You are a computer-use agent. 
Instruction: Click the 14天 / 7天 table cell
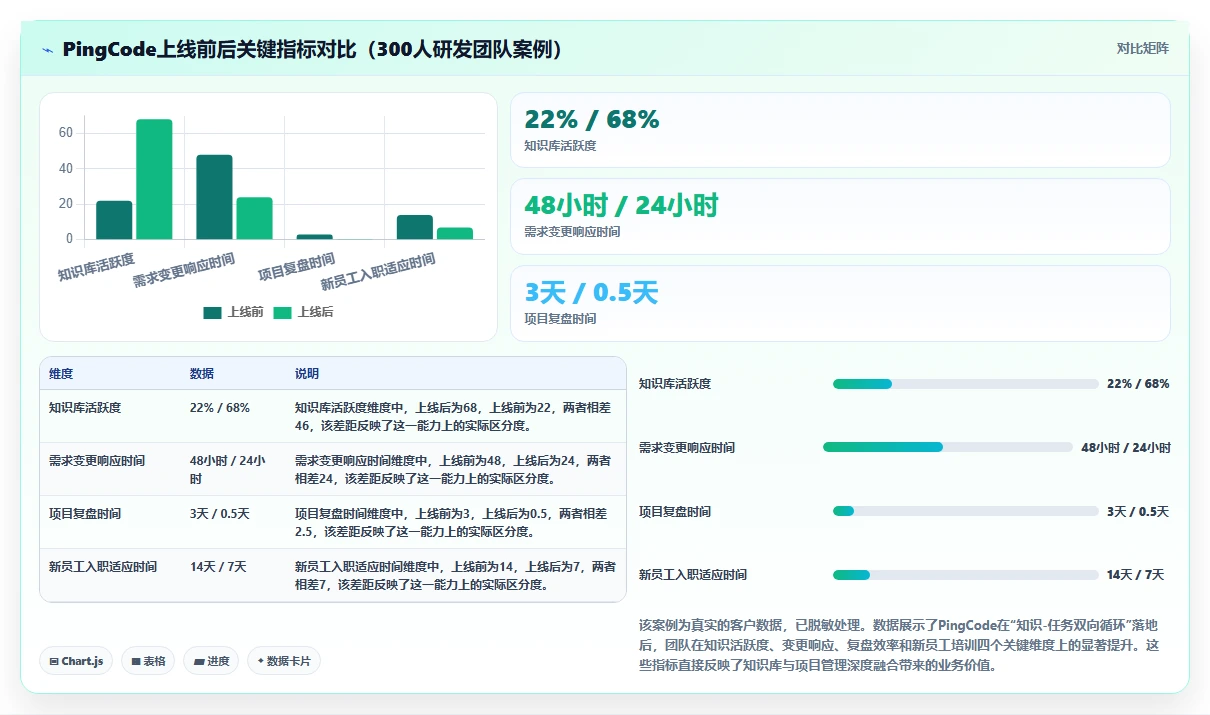pos(218,567)
